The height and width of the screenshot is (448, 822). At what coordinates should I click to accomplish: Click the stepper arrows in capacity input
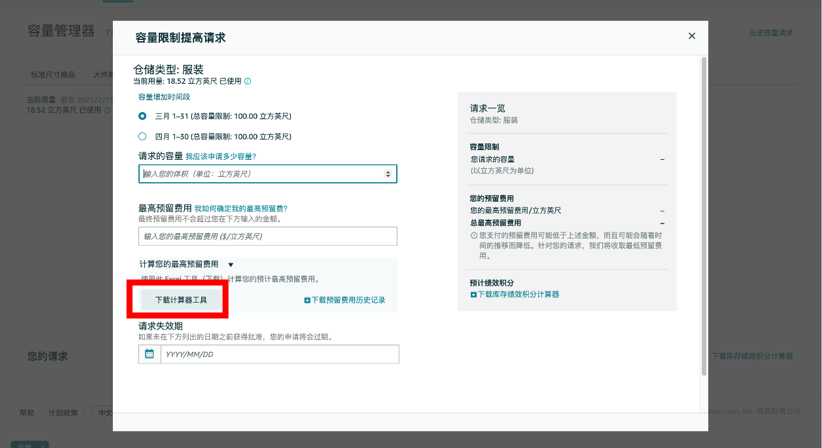[388, 174]
